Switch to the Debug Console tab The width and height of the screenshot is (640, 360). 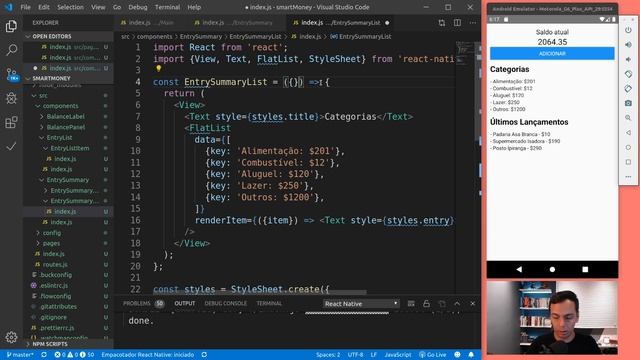(x=225, y=304)
